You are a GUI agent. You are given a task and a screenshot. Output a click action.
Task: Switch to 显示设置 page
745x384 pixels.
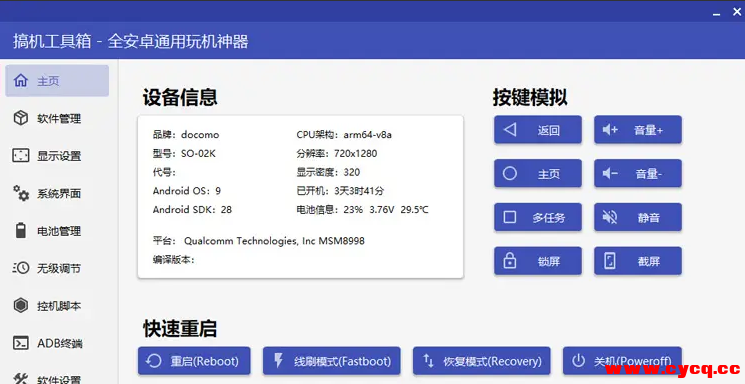57,155
